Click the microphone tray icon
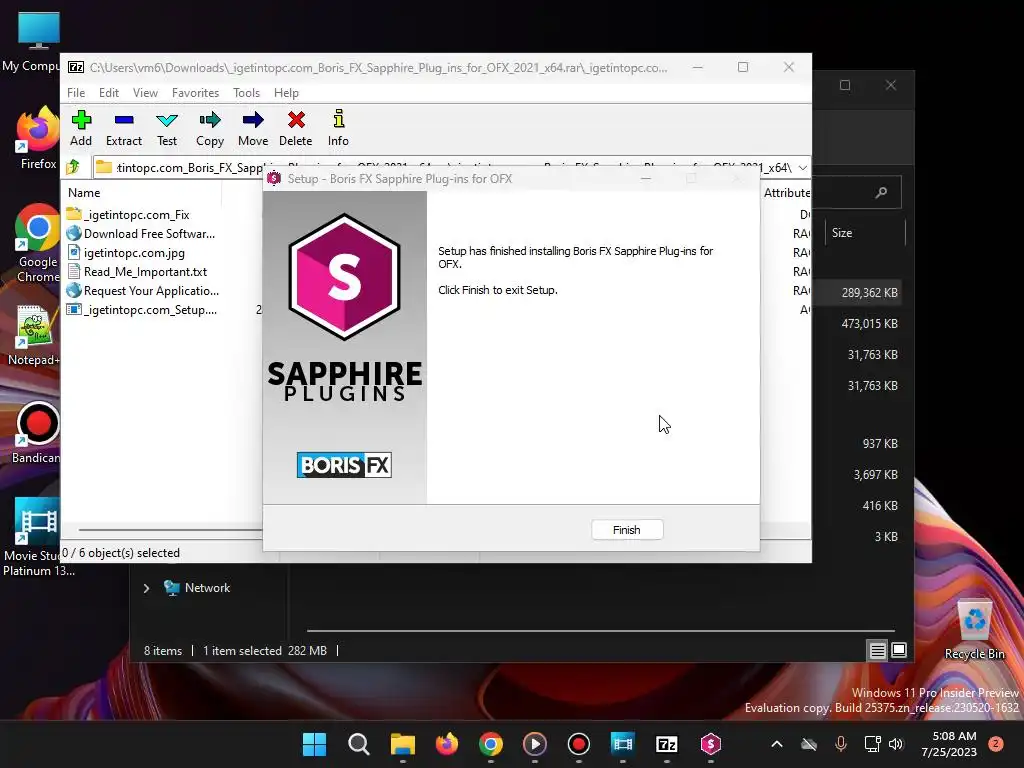The width and height of the screenshot is (1024, 768). click(841, 744)
